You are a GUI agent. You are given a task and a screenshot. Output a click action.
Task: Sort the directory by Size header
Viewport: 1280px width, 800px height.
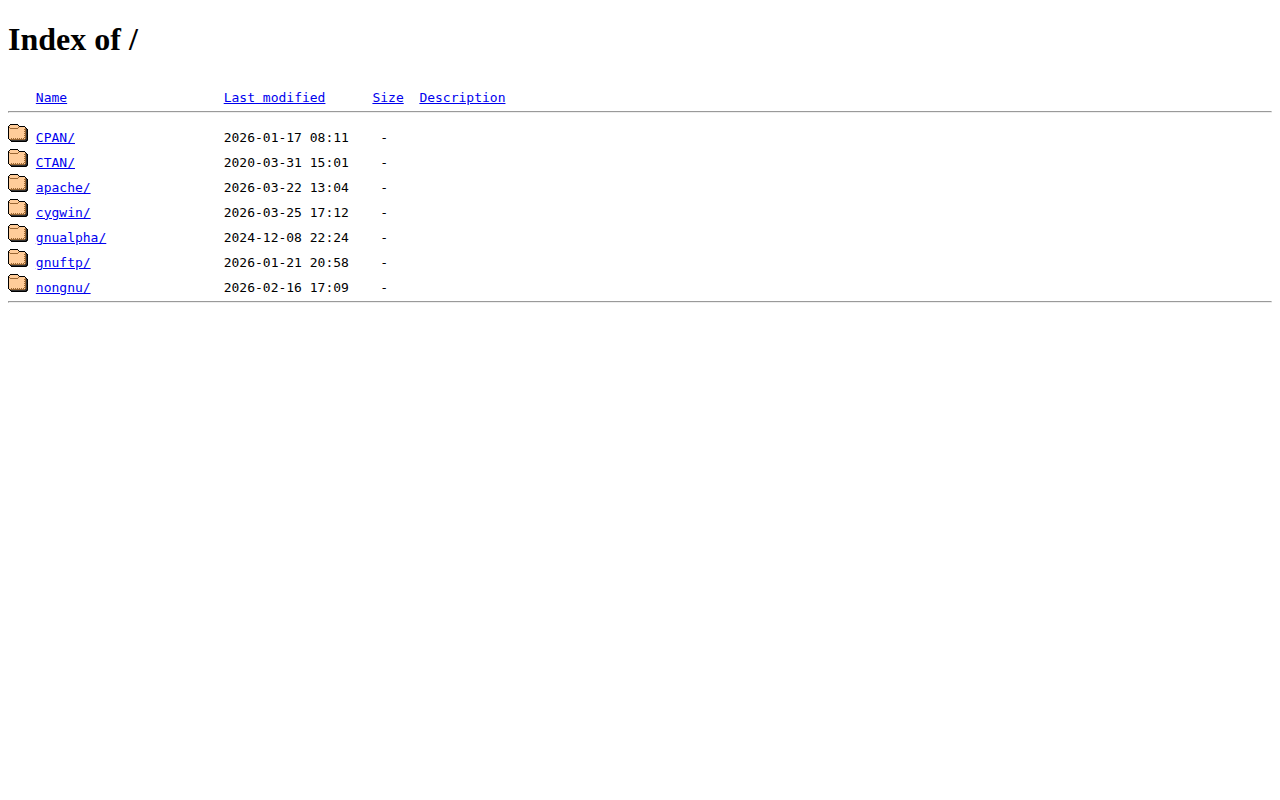coord(388,98)
